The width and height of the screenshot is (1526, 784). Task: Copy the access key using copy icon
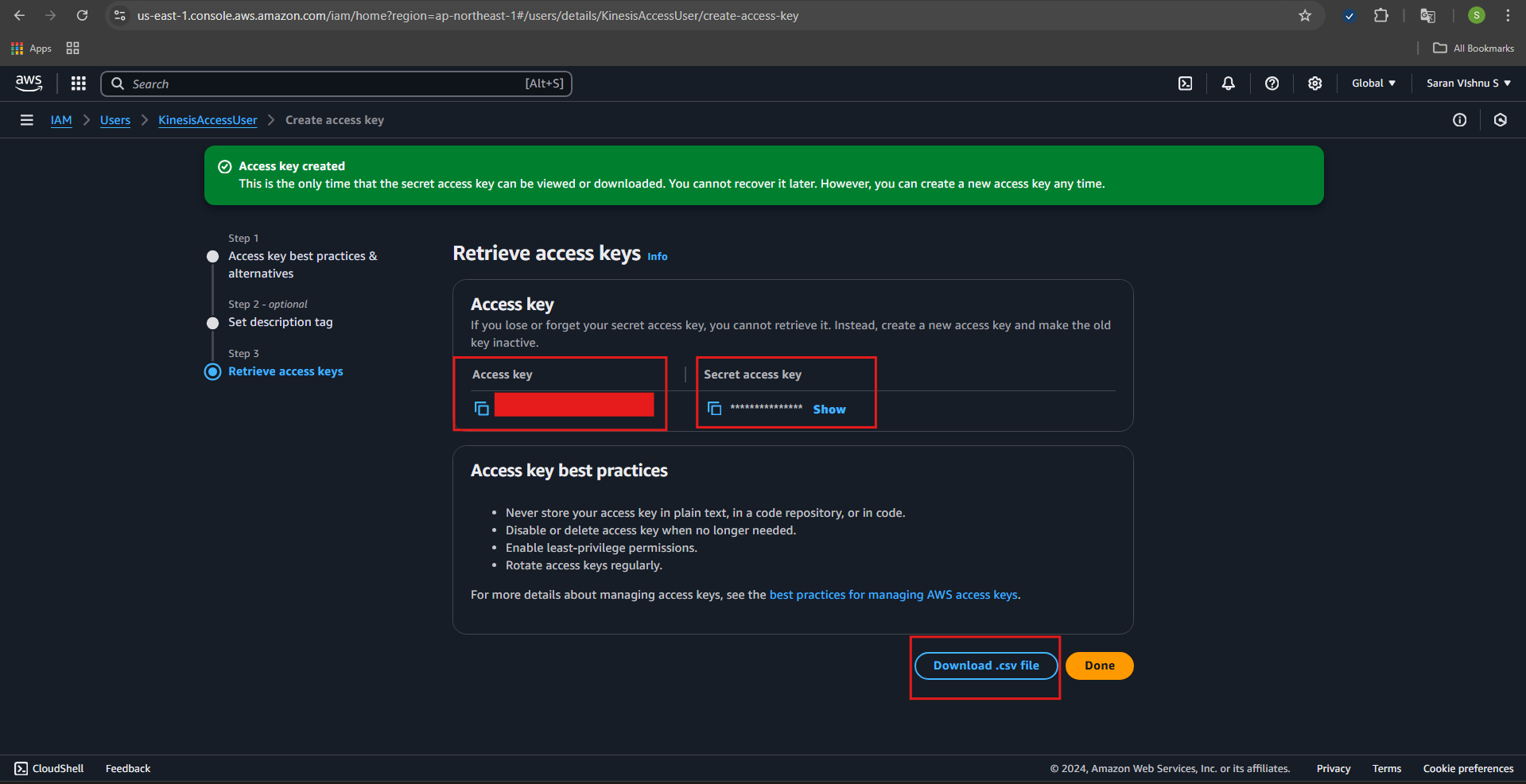pyautogui.click(x=481, y=409)
